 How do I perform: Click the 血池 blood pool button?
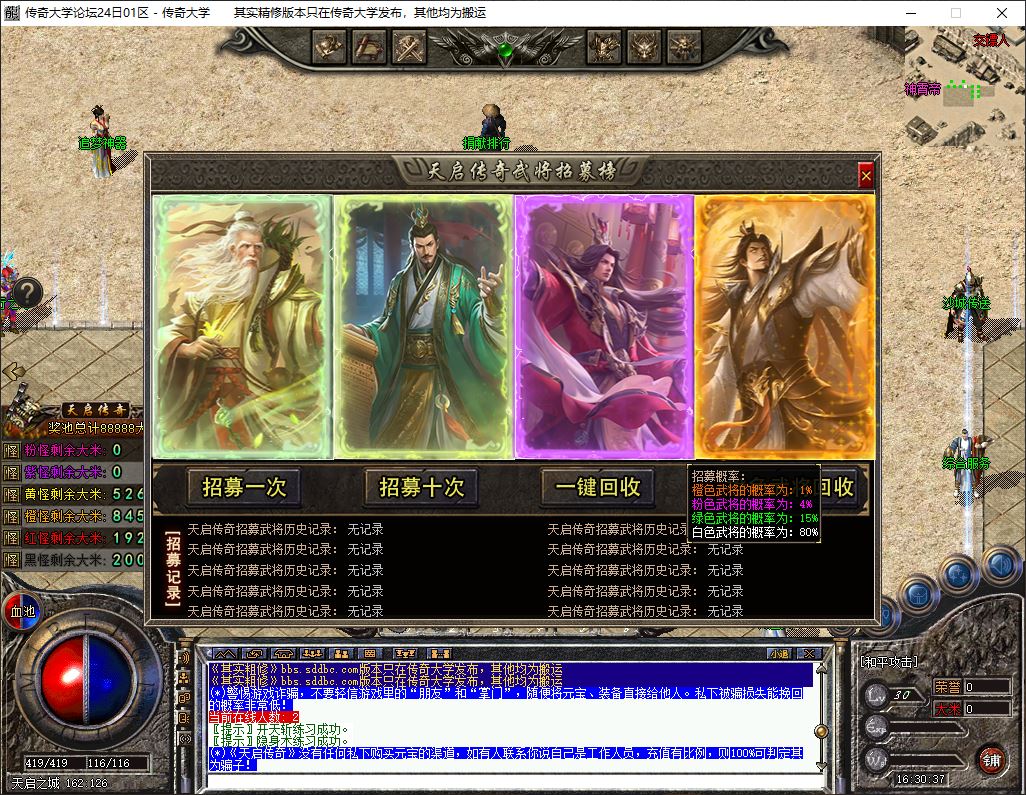click(x=22, y=611)
